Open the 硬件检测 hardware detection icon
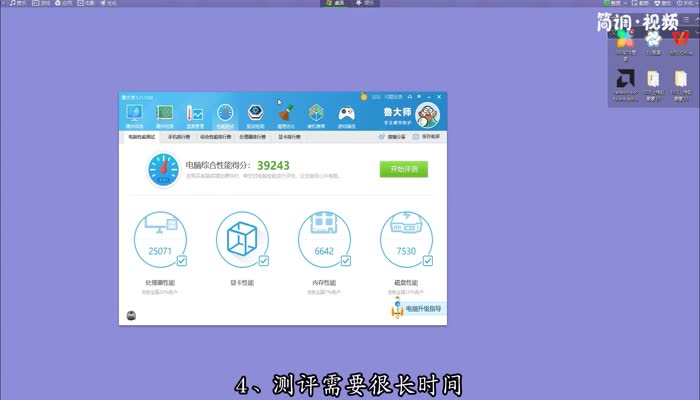Image resolution: width=700 pixels, height=400 pixels. point(165,113)
